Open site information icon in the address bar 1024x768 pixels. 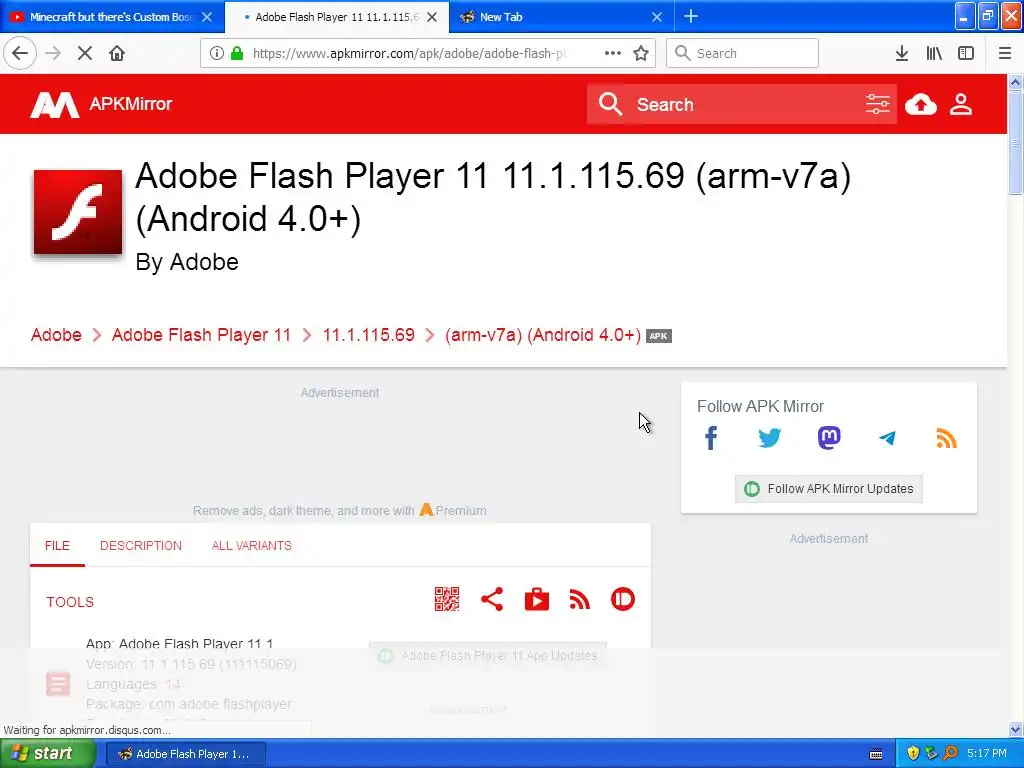pos(217,54)
